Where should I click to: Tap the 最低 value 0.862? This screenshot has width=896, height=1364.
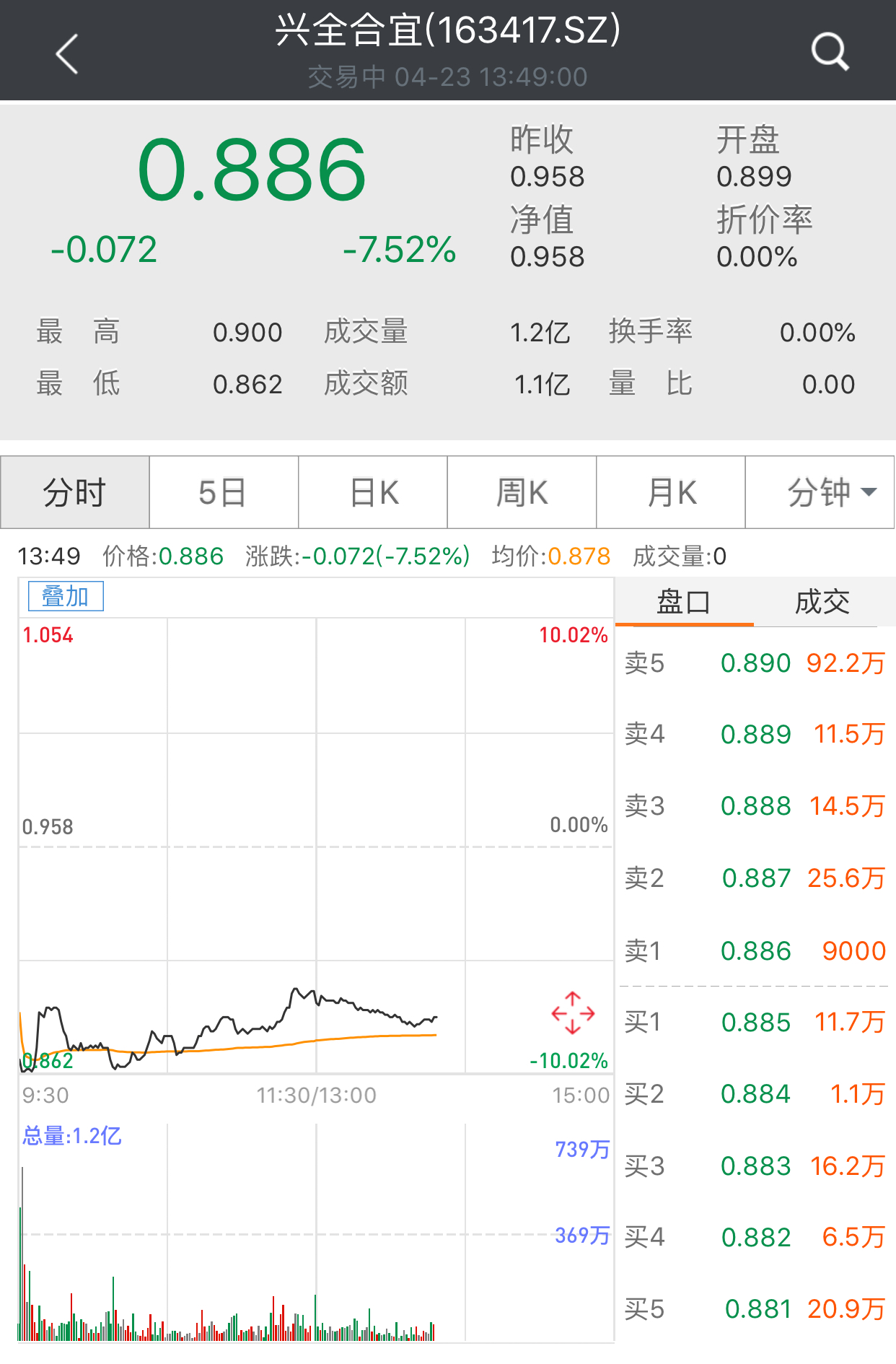[x=247, y=384]
